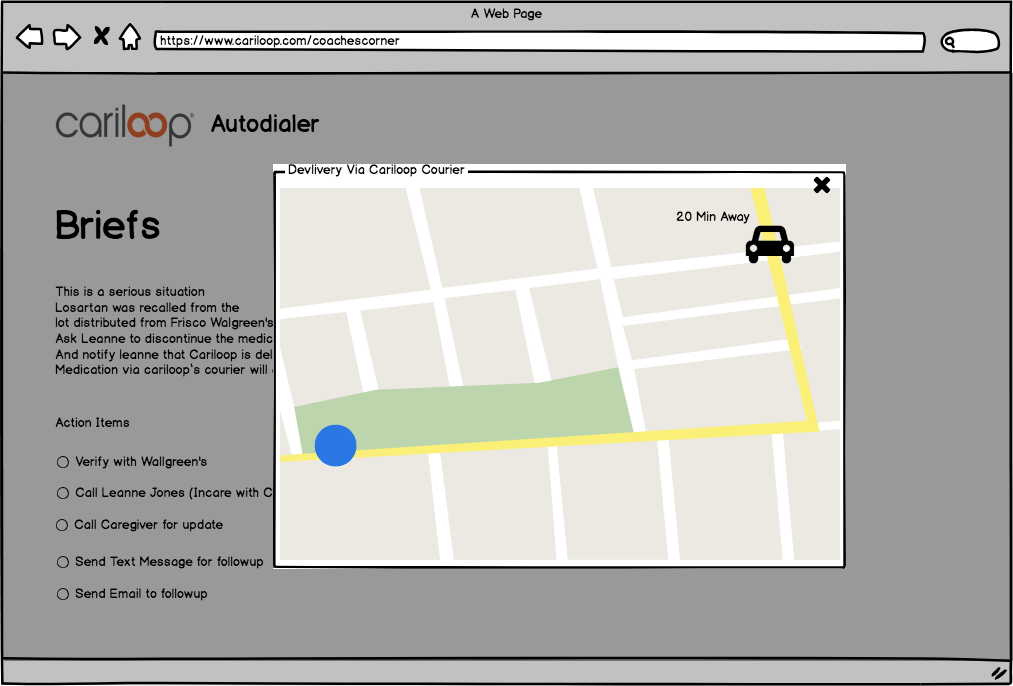
Task: Click the 20 Min Away label
Action: click(712, 217)
